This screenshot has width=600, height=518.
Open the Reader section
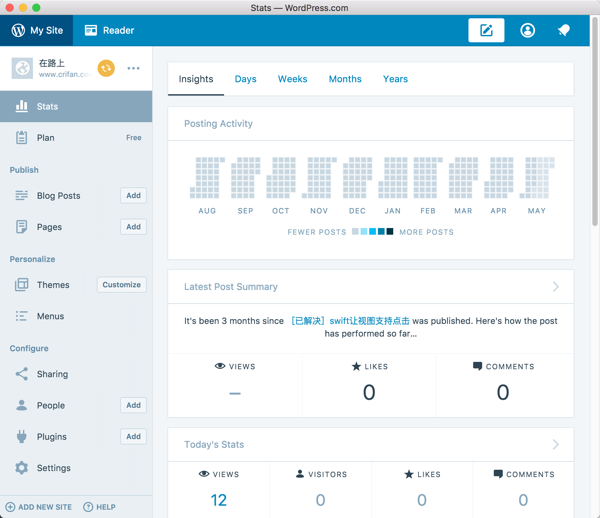(x=109, y=30)
